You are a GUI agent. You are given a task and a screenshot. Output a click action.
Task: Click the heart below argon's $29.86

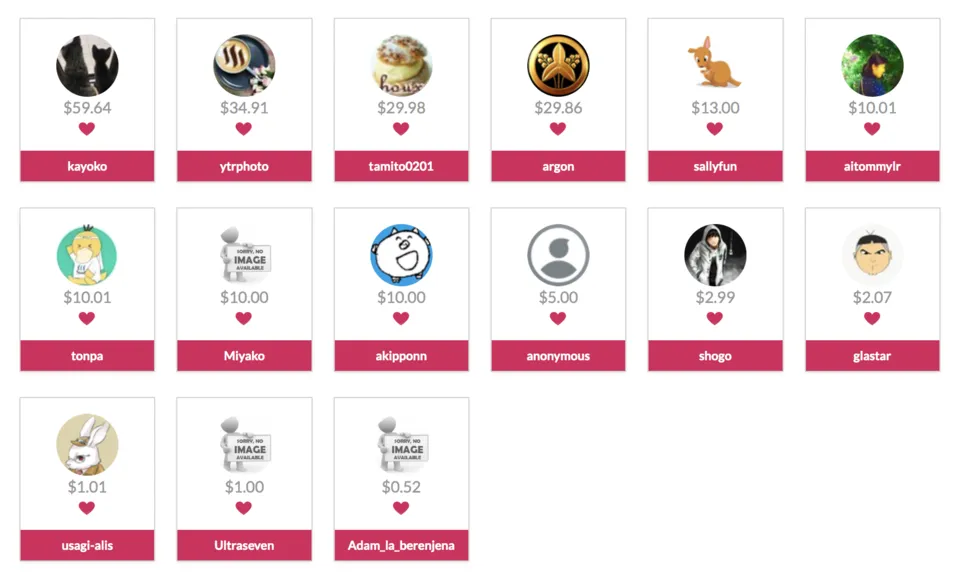pos(558,129)
